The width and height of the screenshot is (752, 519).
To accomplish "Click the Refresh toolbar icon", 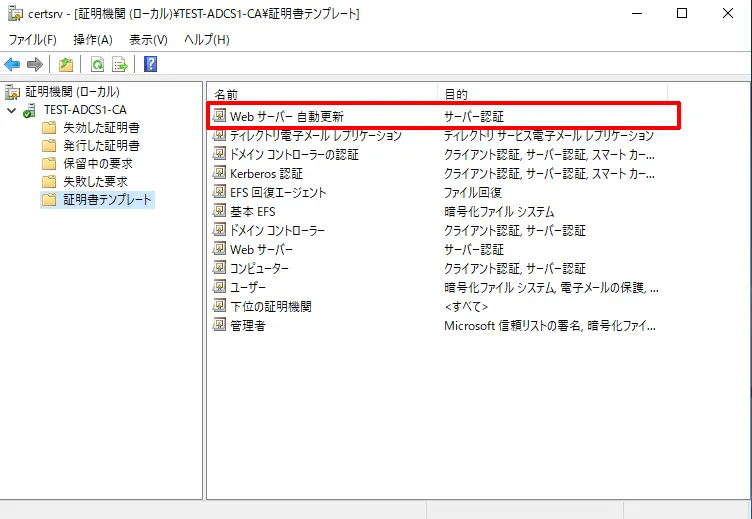I will point(97,64).
